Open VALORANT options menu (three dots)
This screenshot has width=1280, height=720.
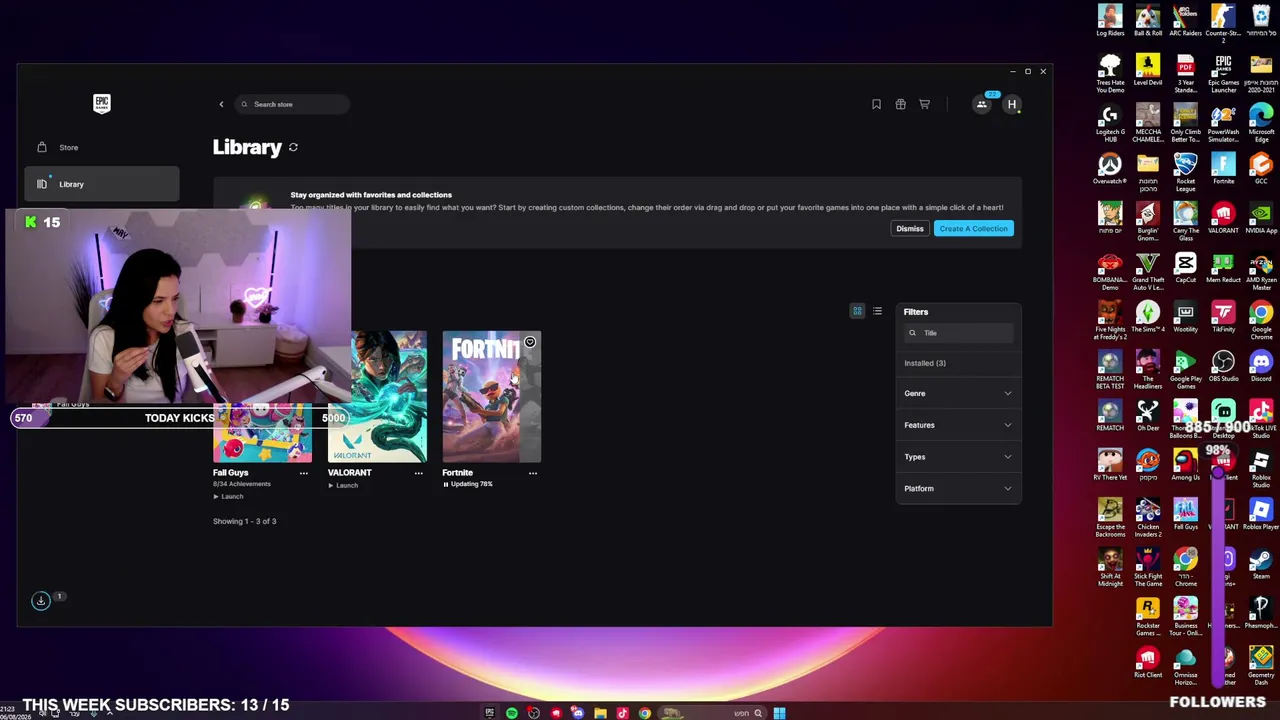click(419, 473)
